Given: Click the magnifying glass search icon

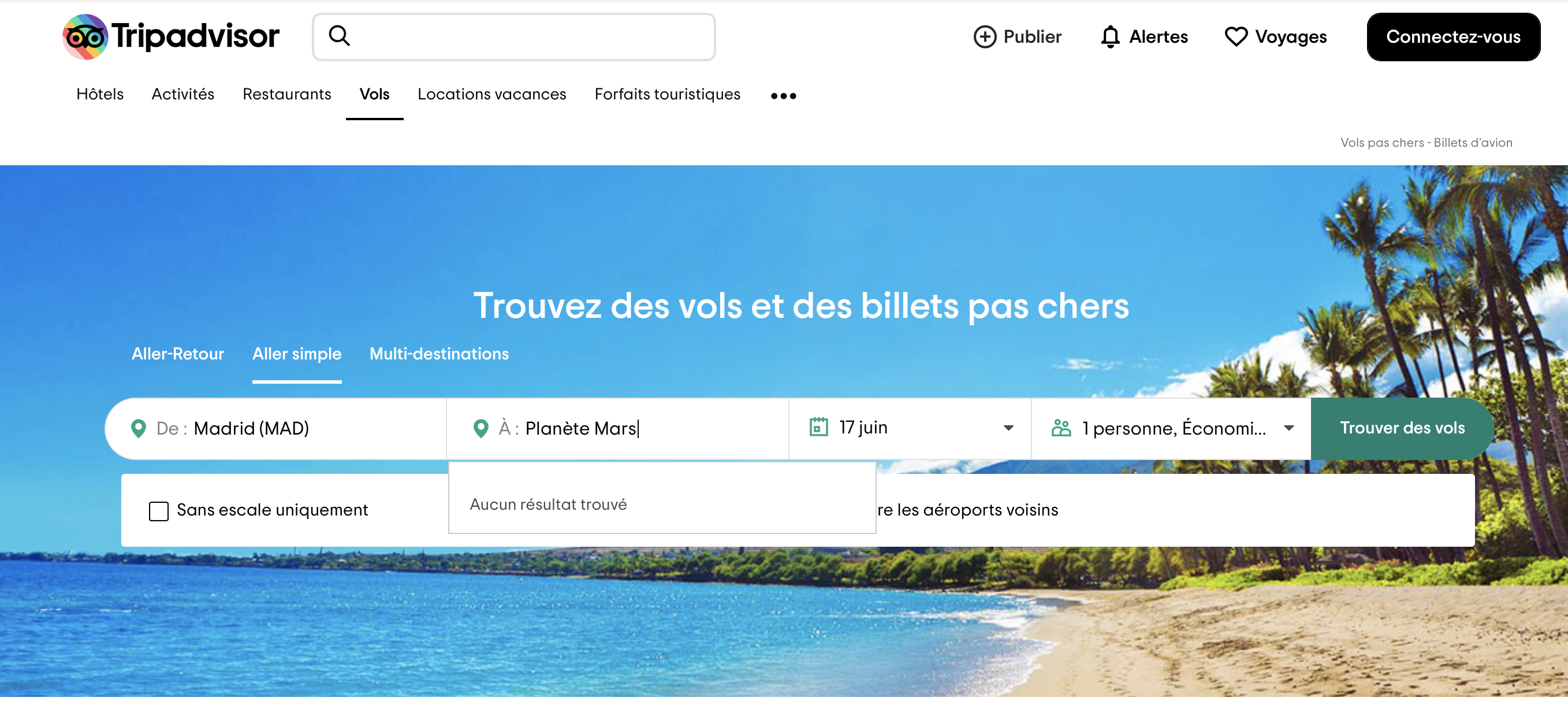Looking at the screenshot, I should (340, 36).
